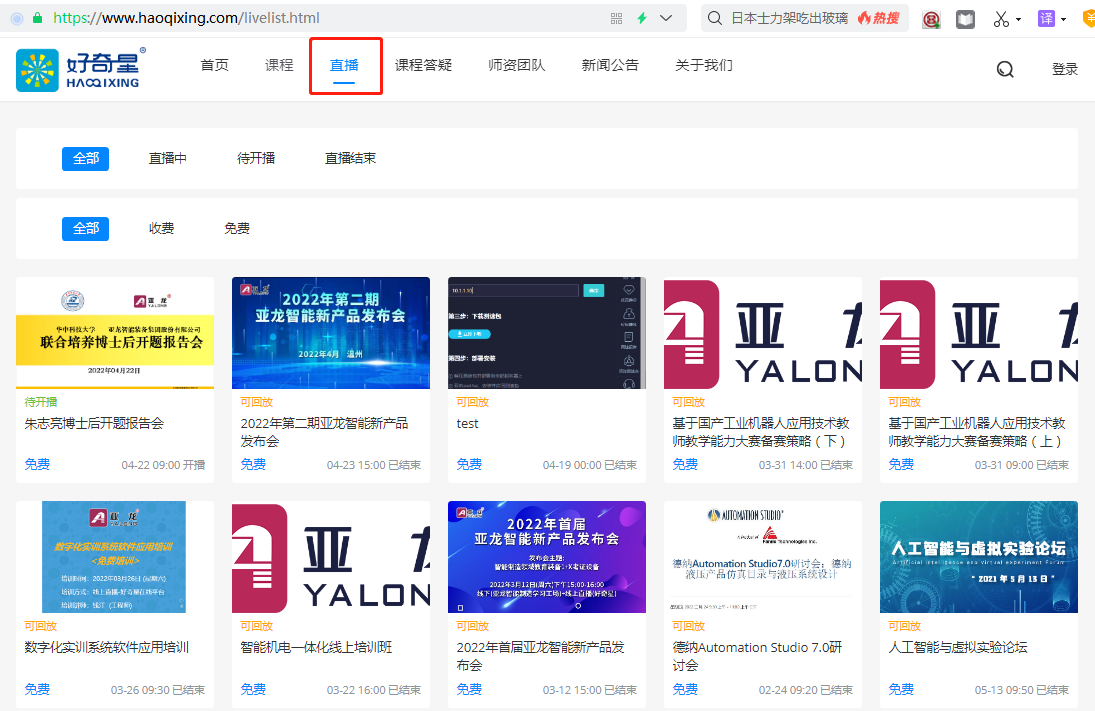Select the 直播中 status filter
Screen dimensions: 1095x711
(x=168, y=158)
